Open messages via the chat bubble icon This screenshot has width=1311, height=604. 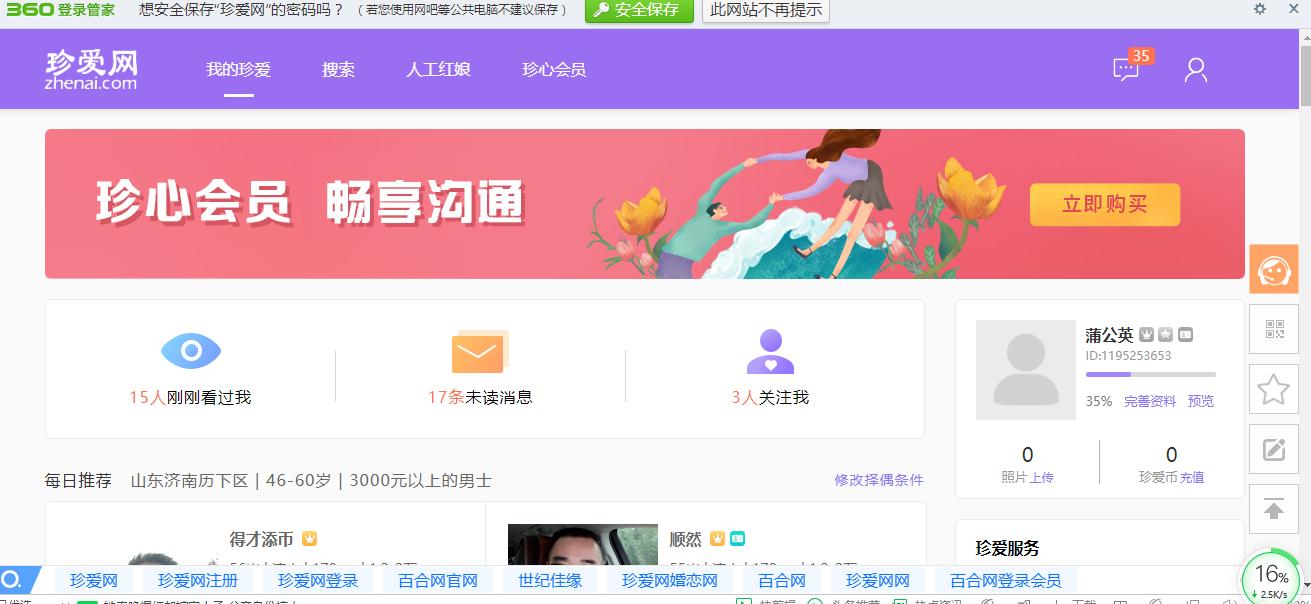coord(1125,69)
